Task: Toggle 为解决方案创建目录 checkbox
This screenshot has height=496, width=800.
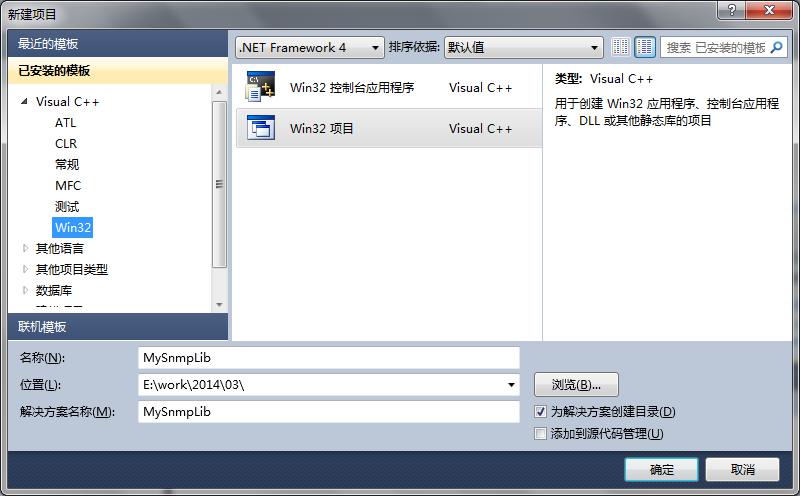Action: 540,411
